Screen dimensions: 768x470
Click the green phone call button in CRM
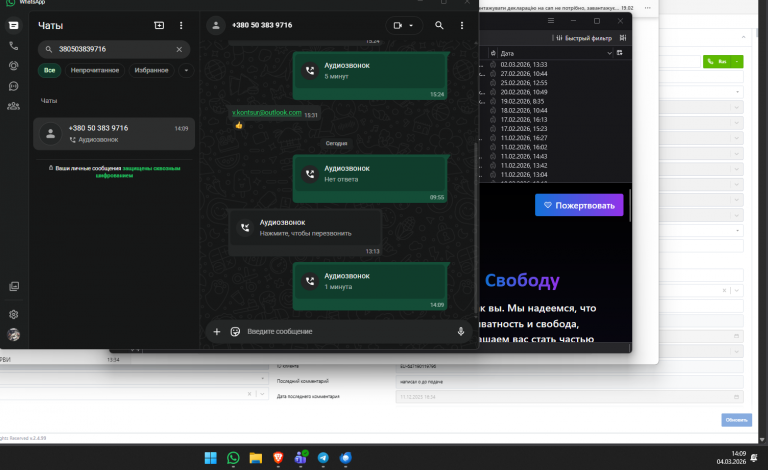pos(718,61)
